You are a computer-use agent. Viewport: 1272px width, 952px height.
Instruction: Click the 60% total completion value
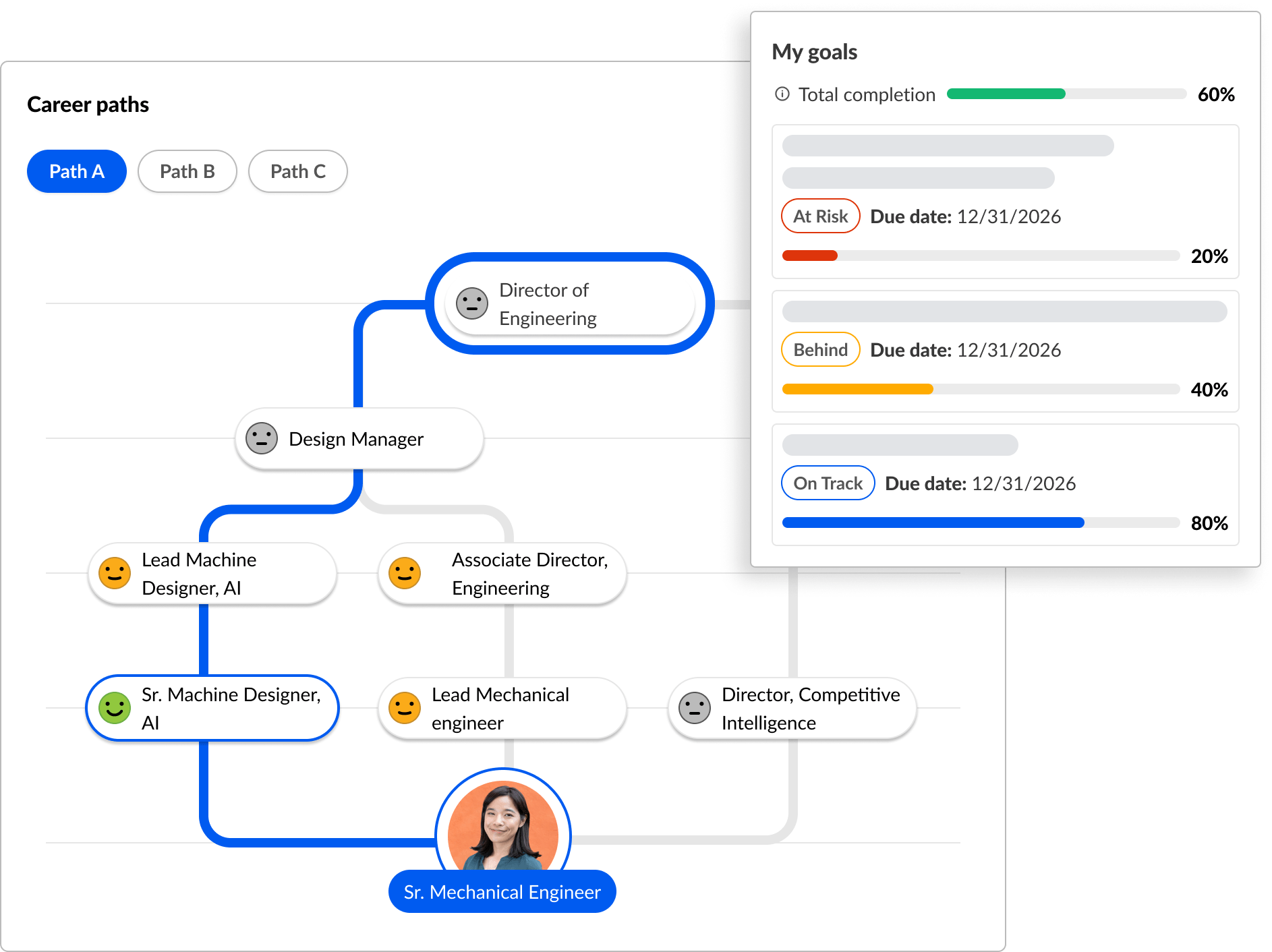click(x=1216, y=94)
